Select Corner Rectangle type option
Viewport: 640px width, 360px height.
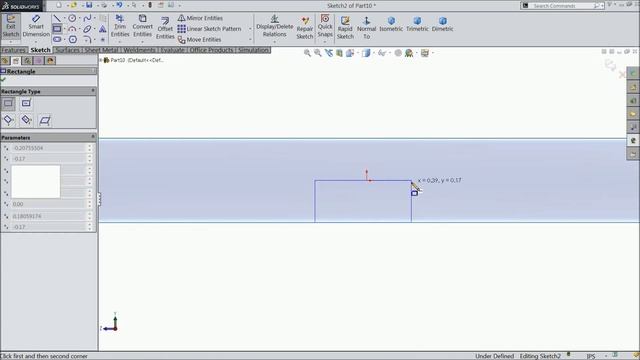click(x=8, y=104)
